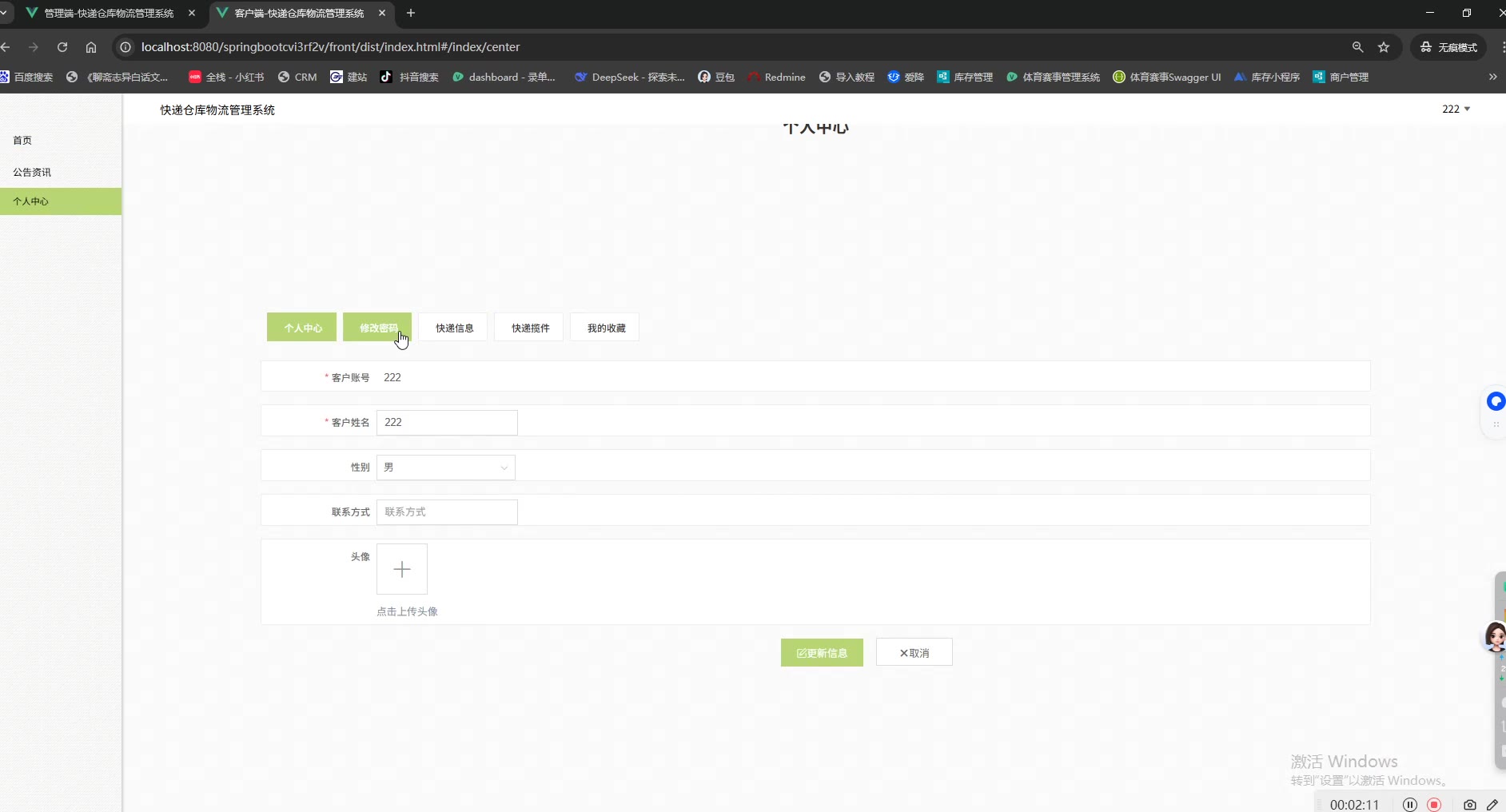Click the blue floating assistant icon

(x=1495, y=401)
